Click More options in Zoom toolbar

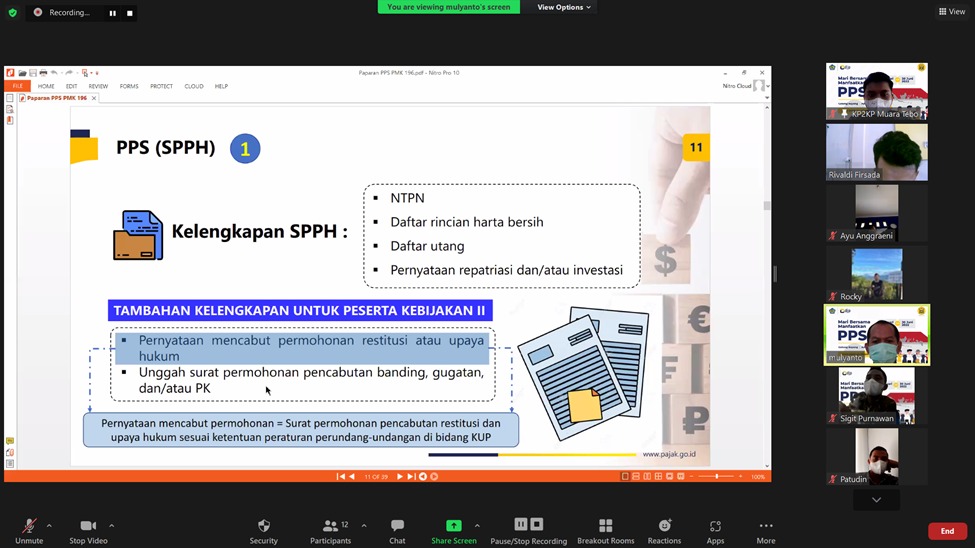[x=766, y=526]
